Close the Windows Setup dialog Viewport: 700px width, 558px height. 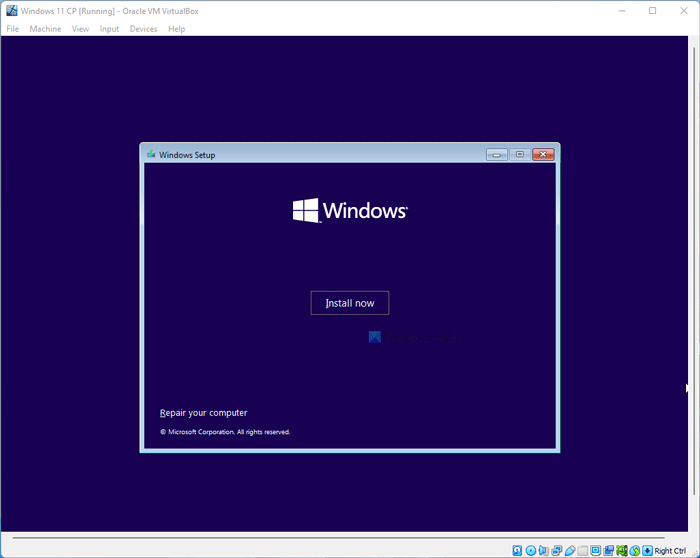pyautogui.click(x=543, y=154)
